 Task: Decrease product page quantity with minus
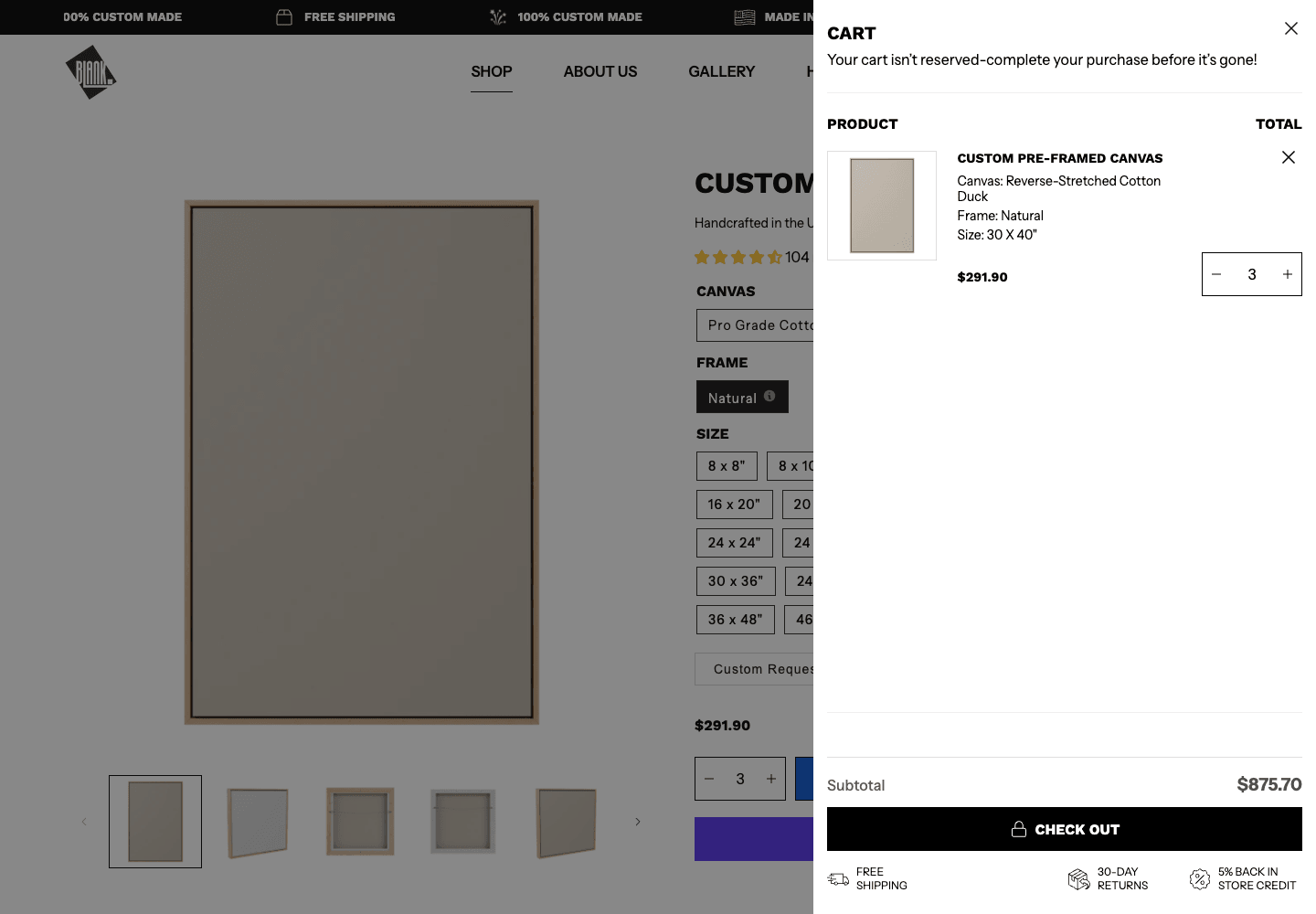[x=709, y=779]
